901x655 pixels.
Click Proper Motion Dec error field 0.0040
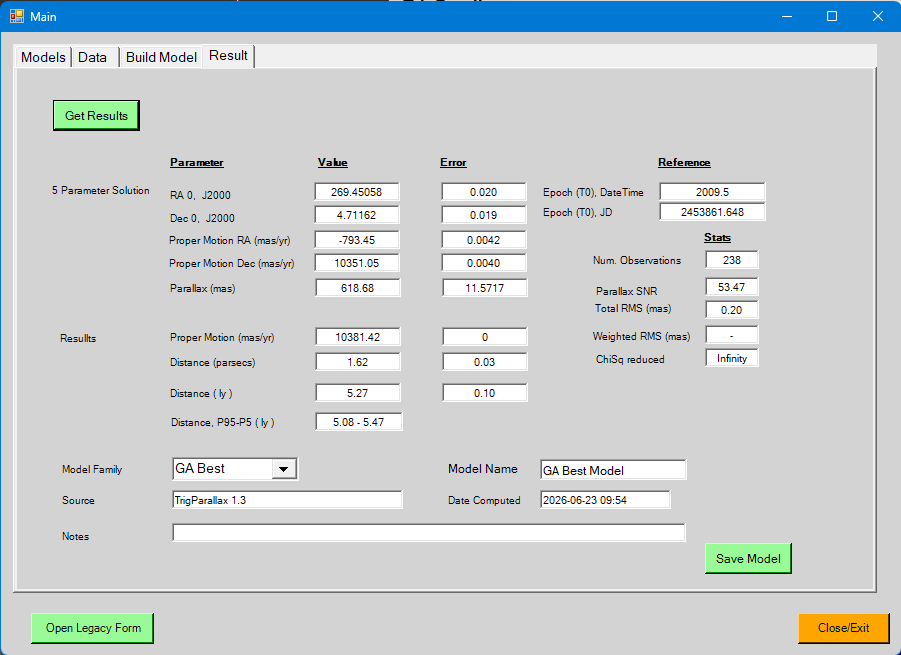click(484, 263)
